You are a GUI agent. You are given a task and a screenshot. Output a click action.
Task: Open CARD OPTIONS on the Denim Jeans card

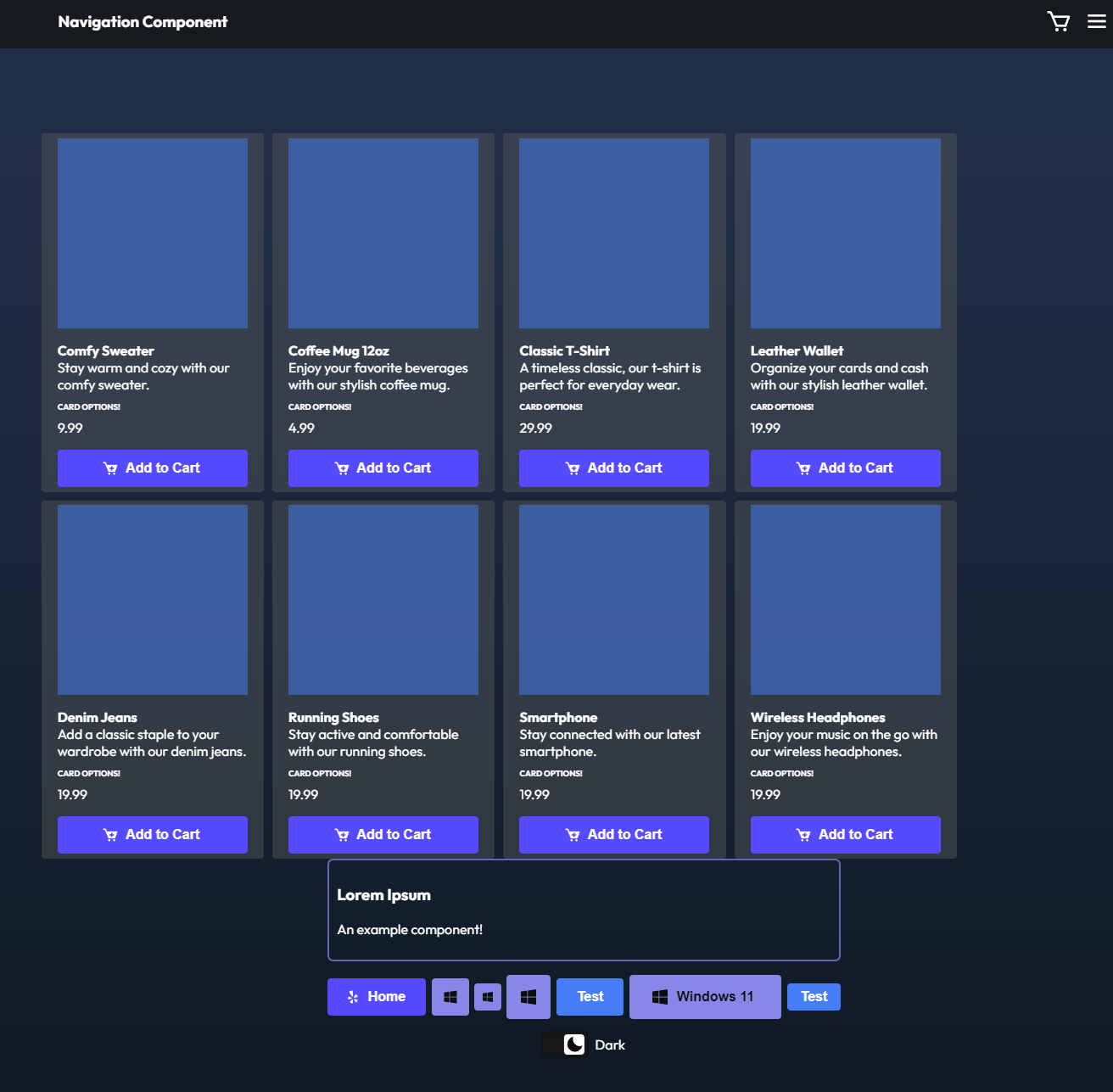88,773
